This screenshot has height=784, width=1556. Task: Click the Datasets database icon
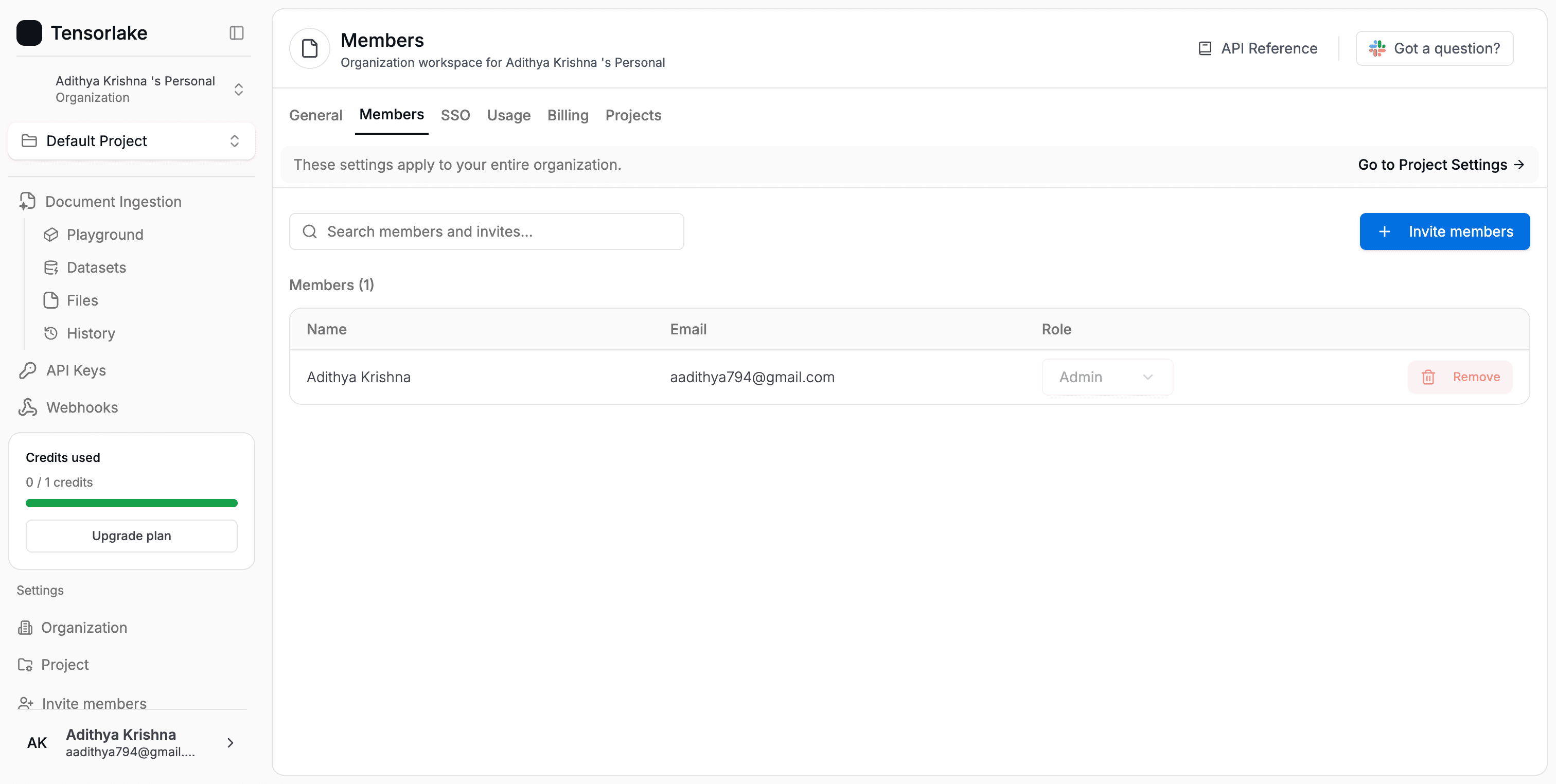[x=51, y=268]
